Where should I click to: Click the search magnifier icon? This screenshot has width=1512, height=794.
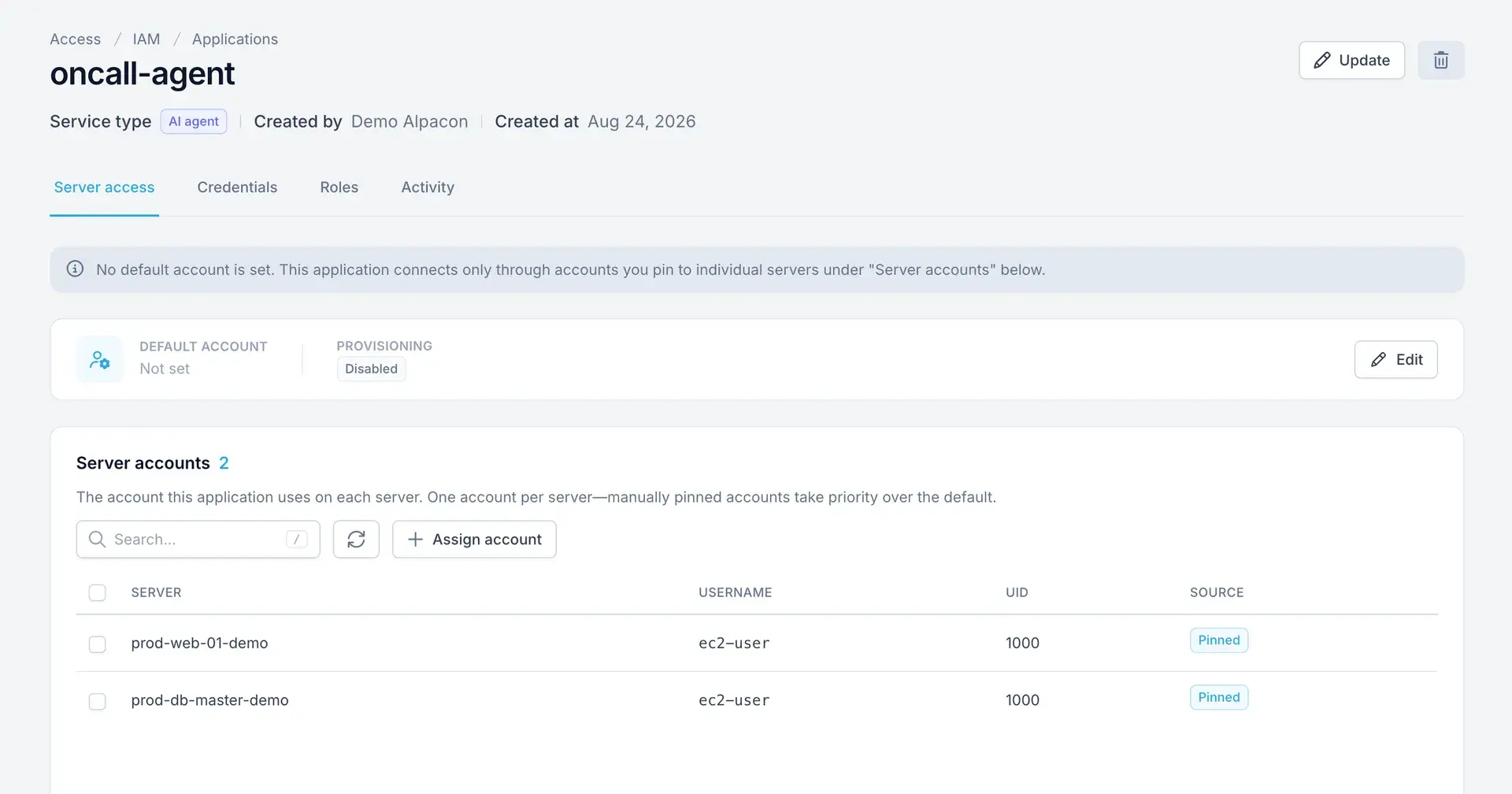click(97, 539)
